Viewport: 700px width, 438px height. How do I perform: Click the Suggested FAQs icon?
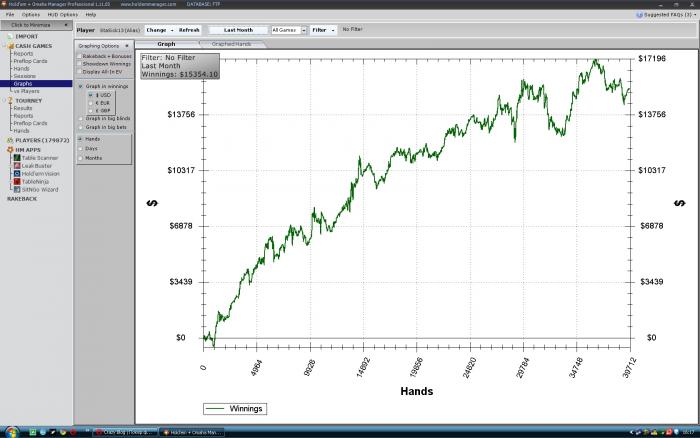[639, 15]
